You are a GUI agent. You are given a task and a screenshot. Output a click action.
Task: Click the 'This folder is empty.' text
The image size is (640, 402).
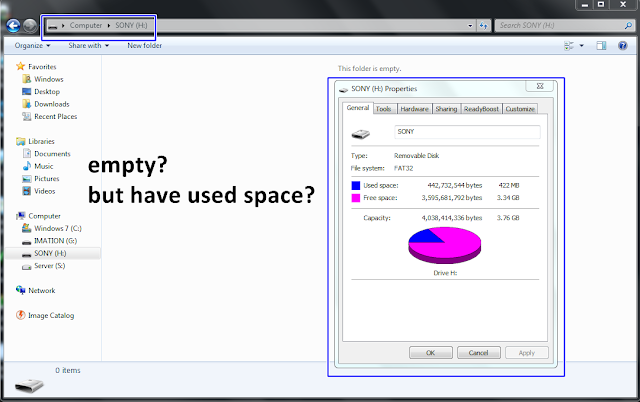tap(369, 69)
